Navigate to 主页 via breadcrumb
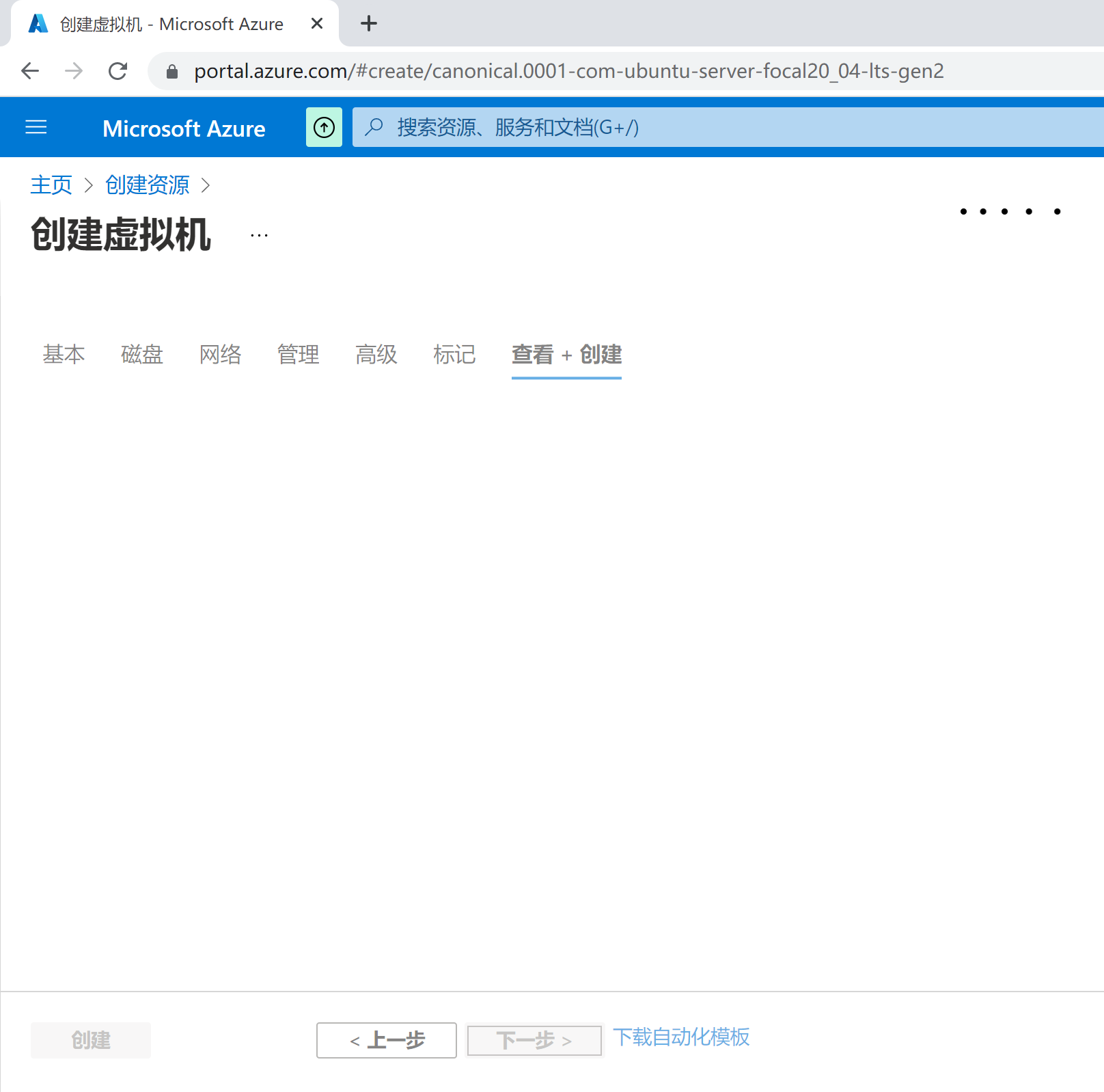This screenshot has height=1092, width=1104. (x=51, y=185)
